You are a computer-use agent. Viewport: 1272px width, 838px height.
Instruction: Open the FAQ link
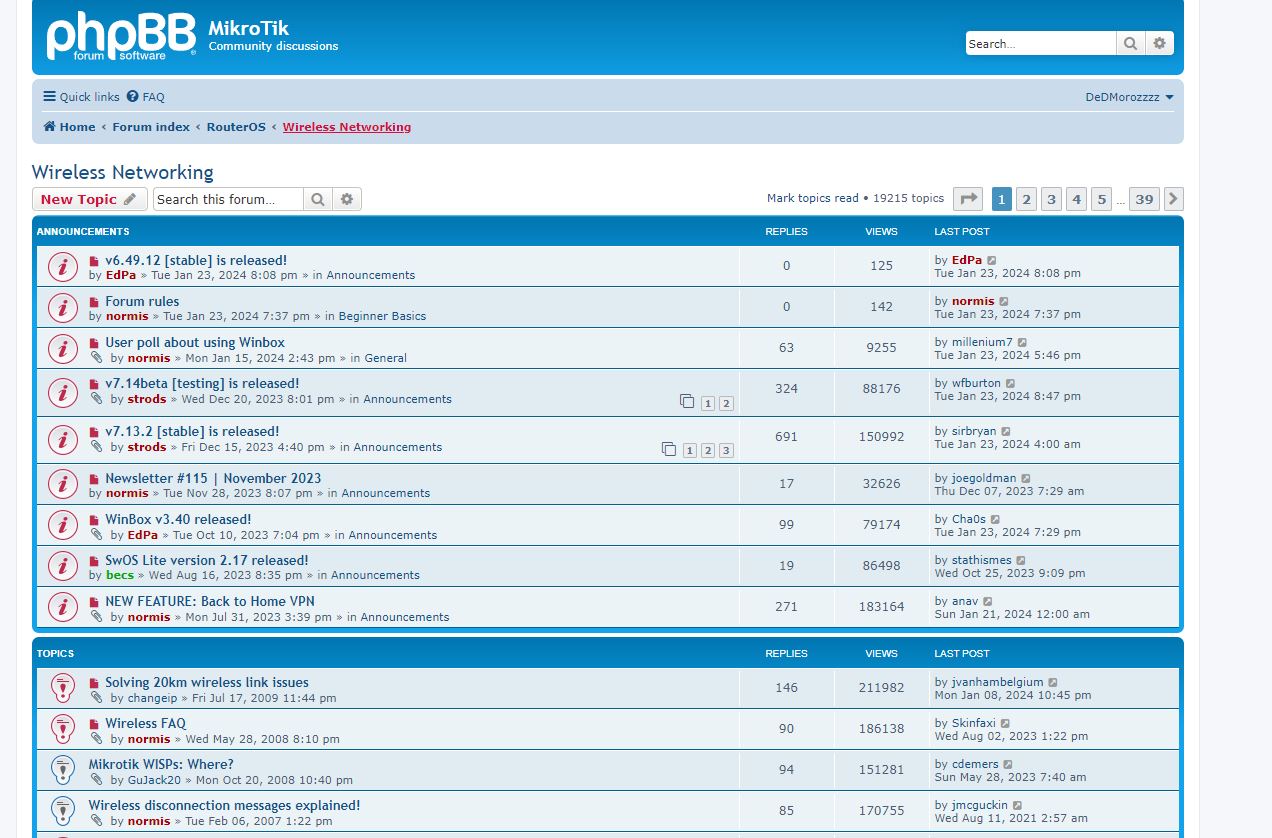[146, 97]
